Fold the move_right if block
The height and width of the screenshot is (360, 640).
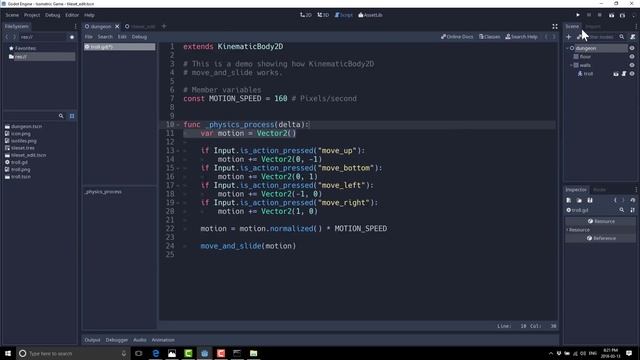point(178,203)
